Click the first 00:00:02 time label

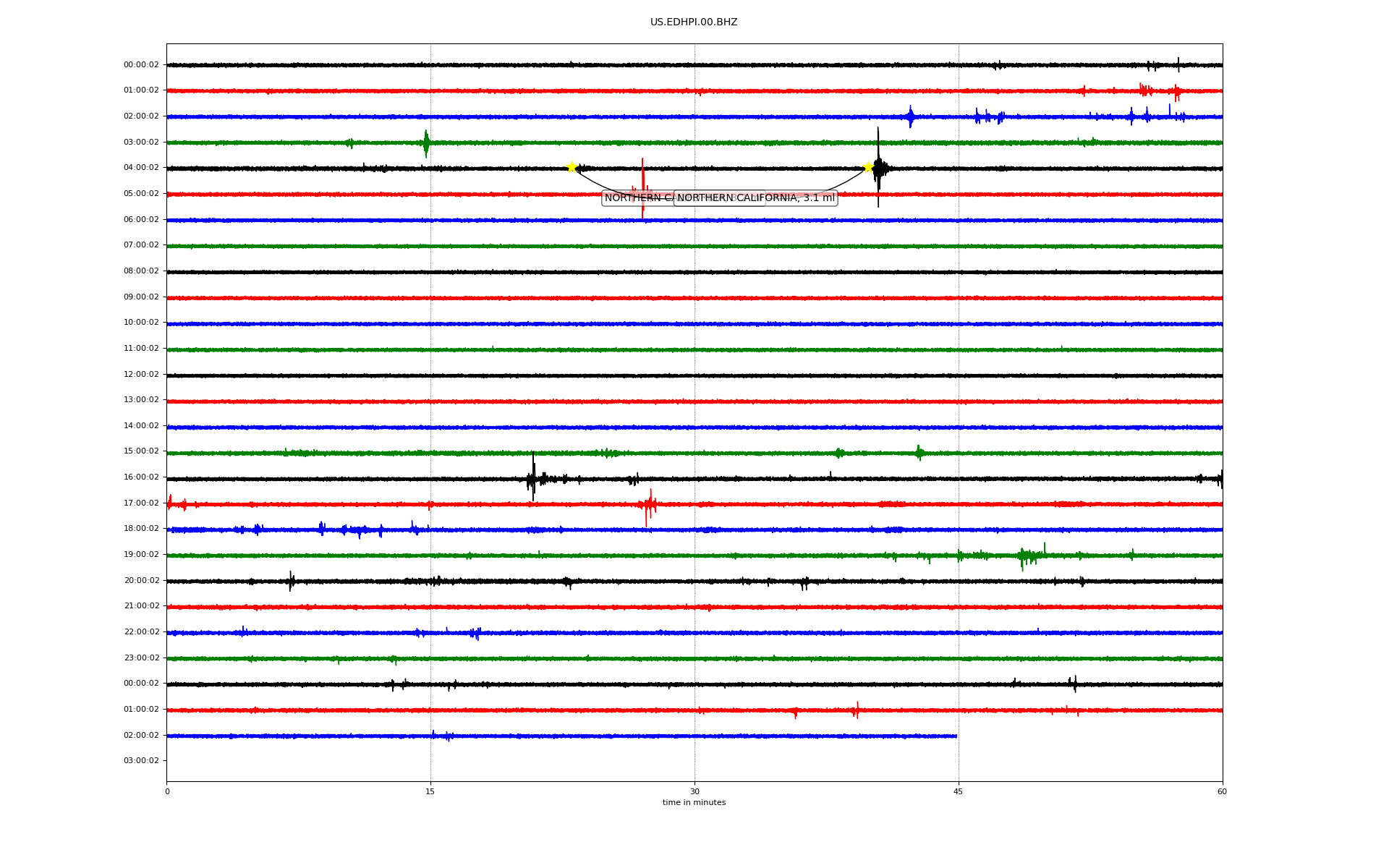pyautogui.click(x=141, y=65)
